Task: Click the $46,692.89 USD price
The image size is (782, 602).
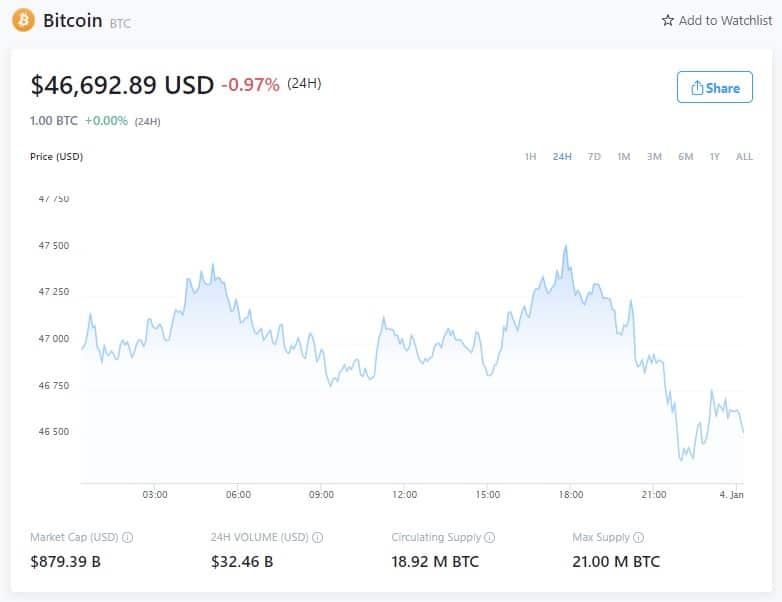Action: coord(122,85)
